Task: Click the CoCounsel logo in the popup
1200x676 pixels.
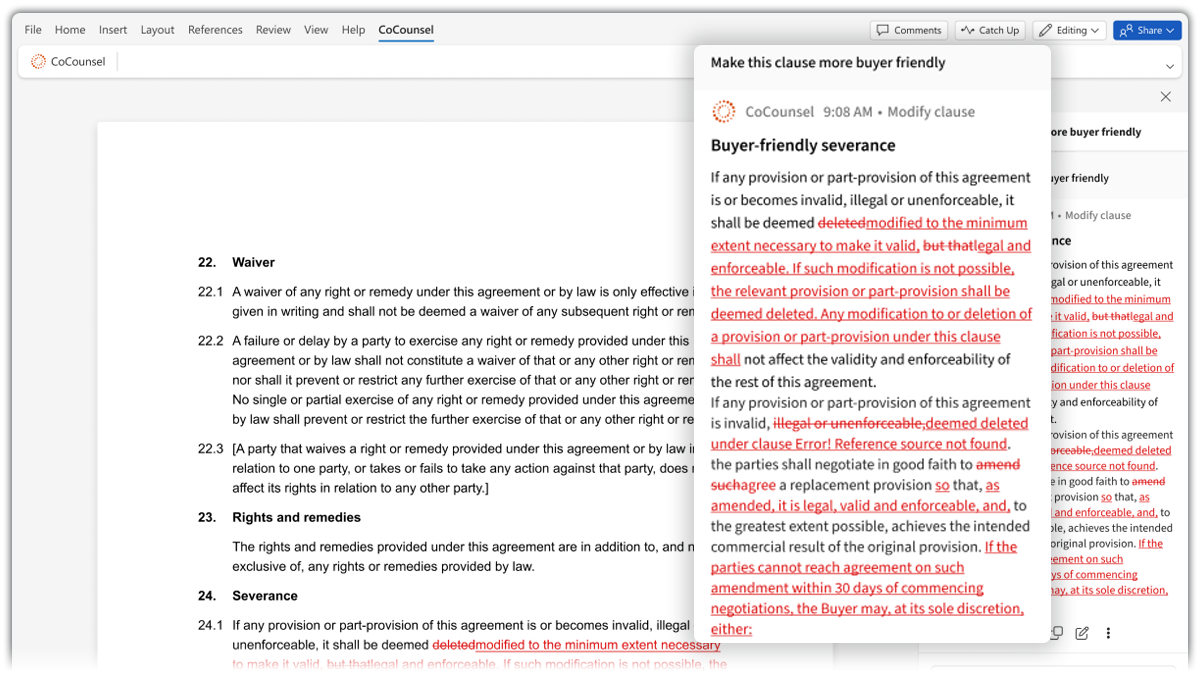Action: coord(723,112)
